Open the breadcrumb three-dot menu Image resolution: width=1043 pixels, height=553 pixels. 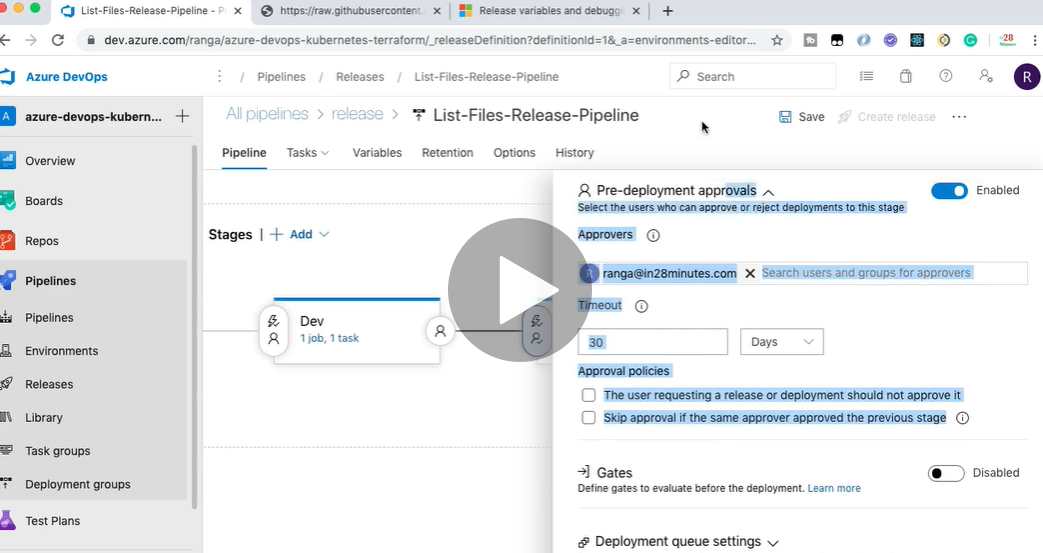coord(219,76)
